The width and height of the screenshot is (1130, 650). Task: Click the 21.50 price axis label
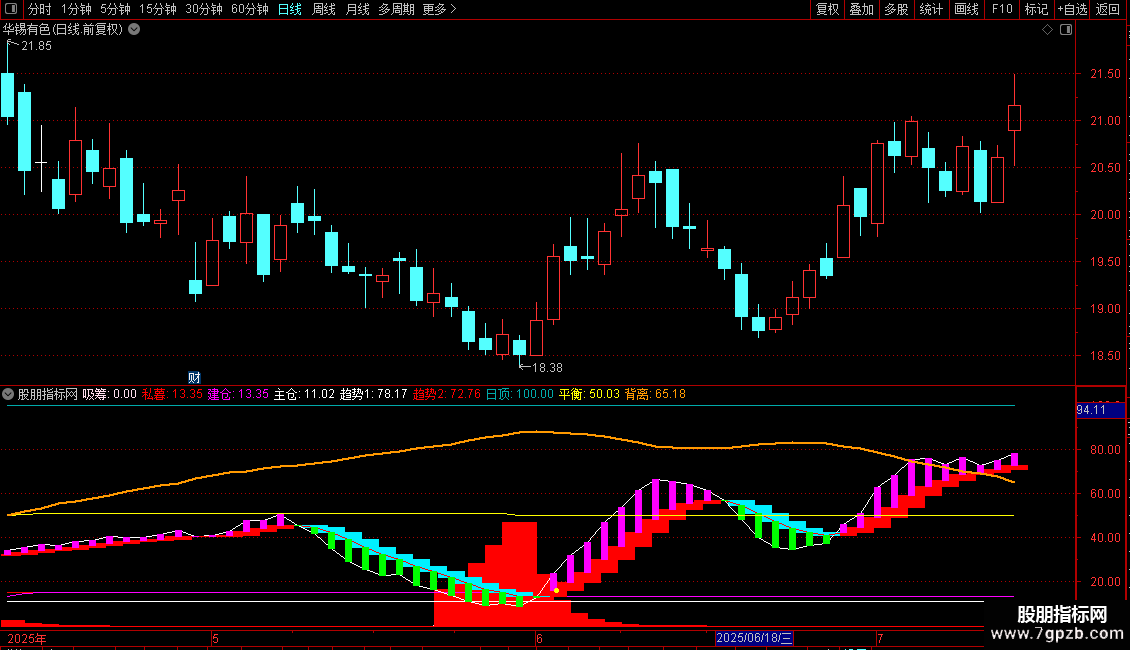pyautogui.click(x=1105, y=74)
